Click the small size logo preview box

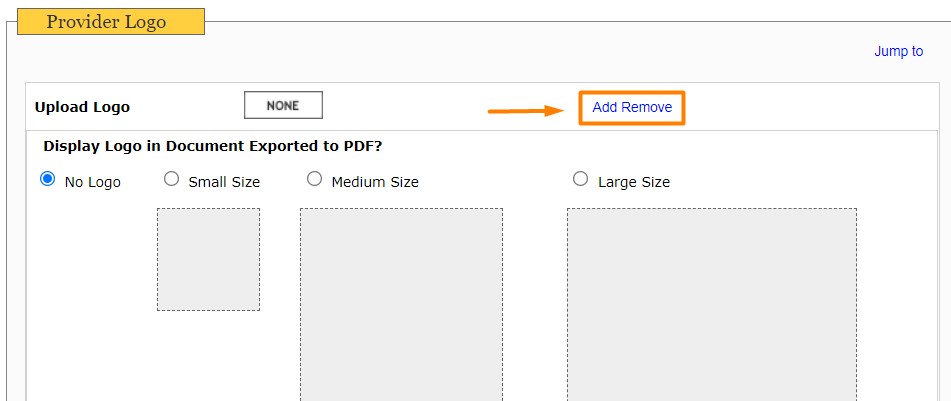[x=209, y=260]
